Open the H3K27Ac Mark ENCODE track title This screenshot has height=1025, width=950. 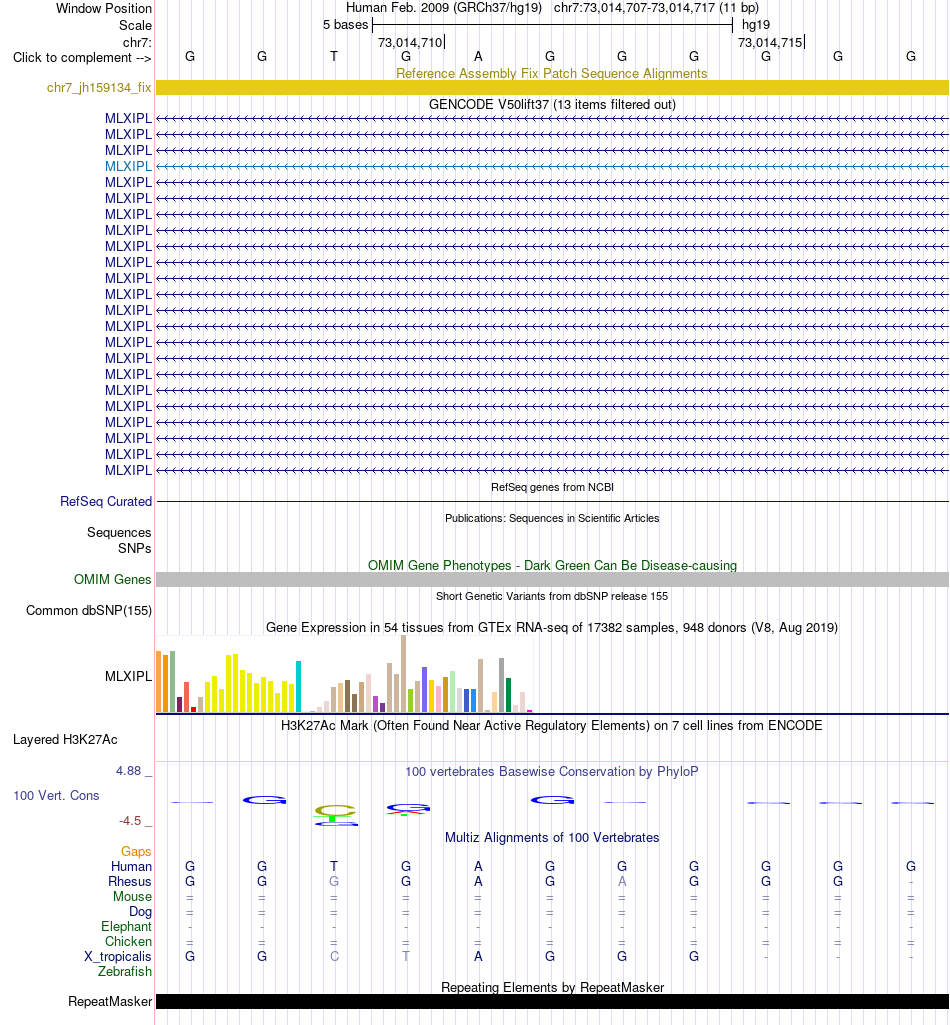pyautogui.click(x=552, y=726)
